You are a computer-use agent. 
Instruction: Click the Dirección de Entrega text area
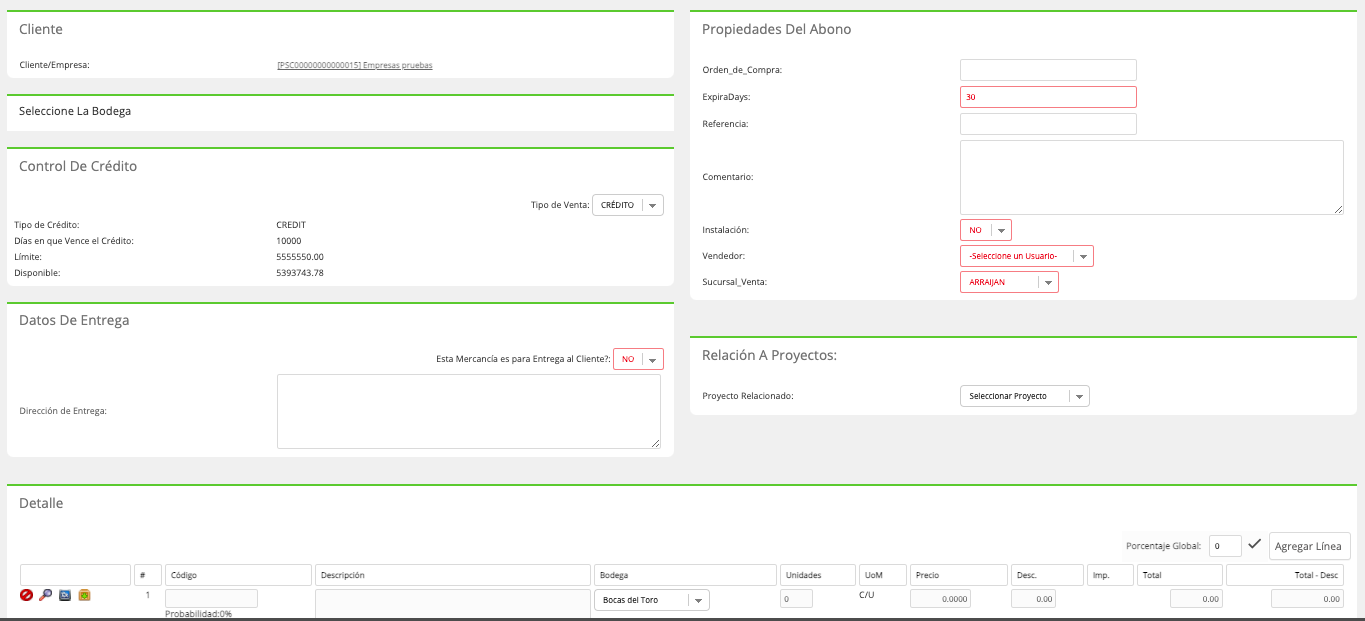[x=469, y=411]
